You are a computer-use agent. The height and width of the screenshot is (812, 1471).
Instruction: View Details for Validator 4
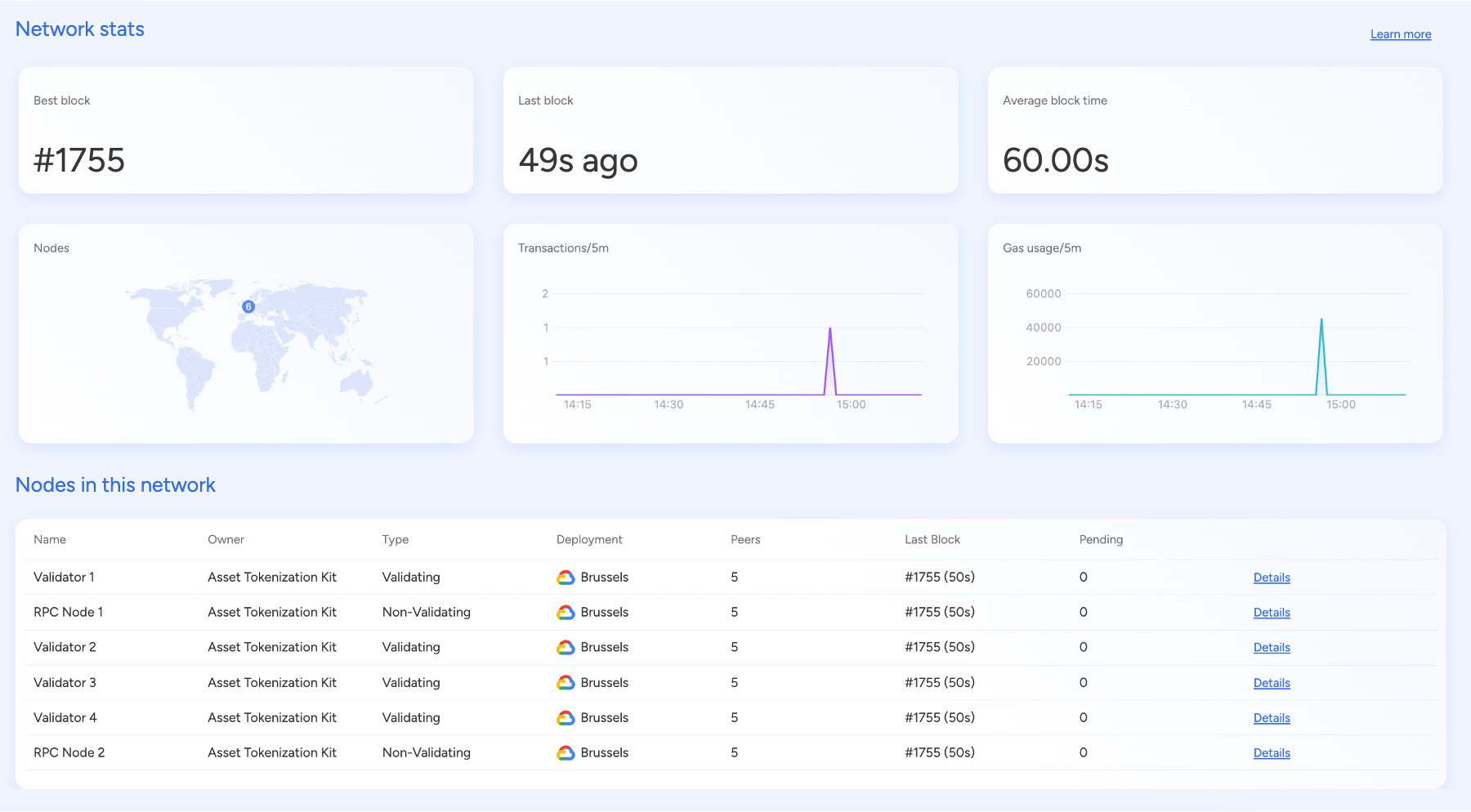1271,717
